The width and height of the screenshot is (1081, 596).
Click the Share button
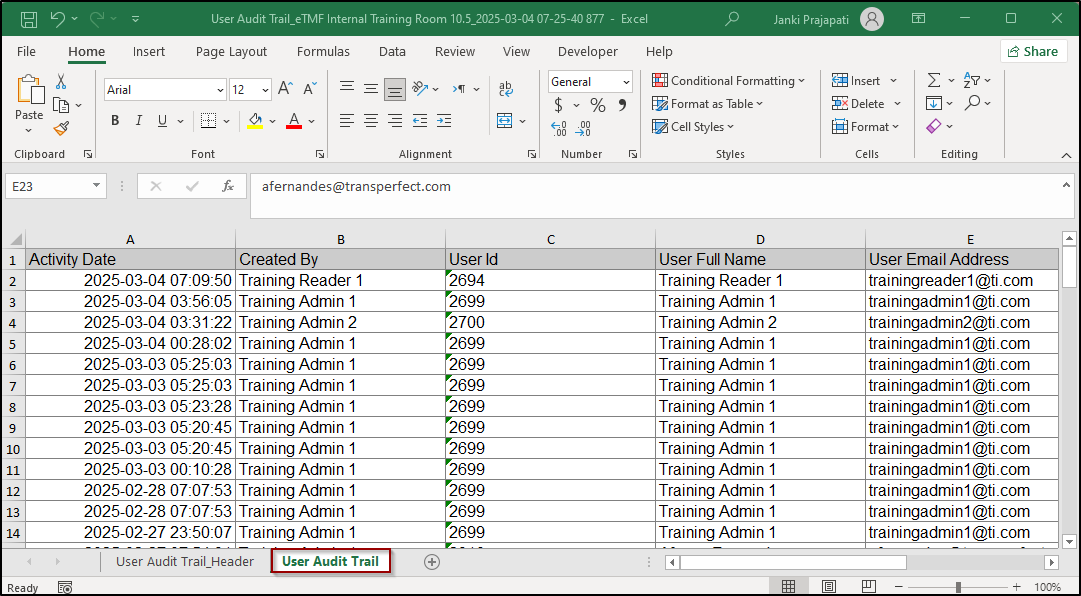(1033, 52)
